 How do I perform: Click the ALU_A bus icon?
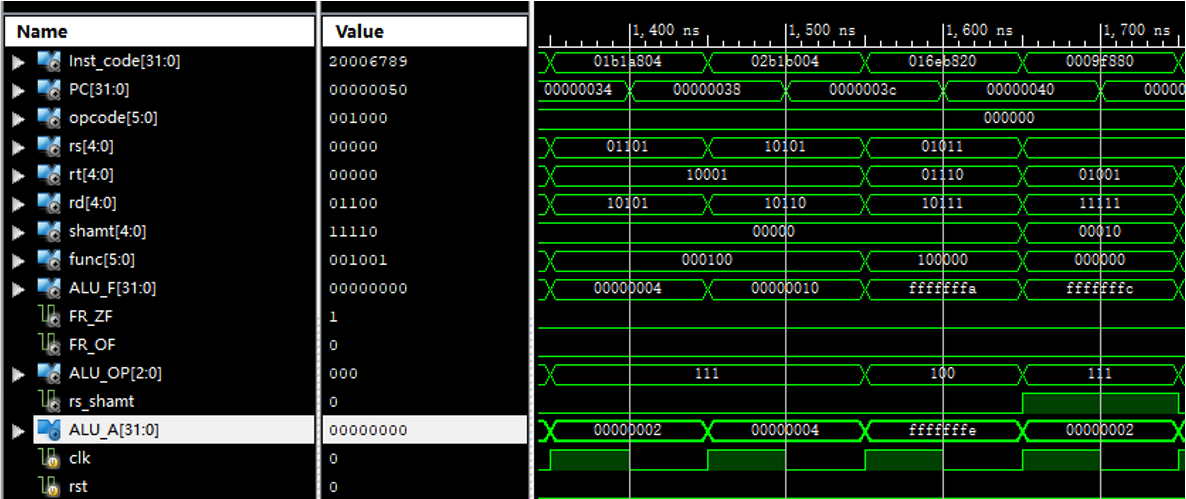coord(48,430)
